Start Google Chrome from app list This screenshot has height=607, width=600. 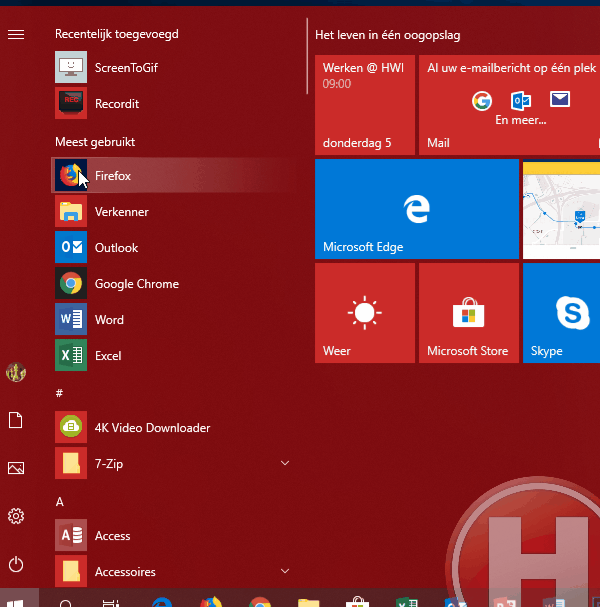[x=172, y=283]
